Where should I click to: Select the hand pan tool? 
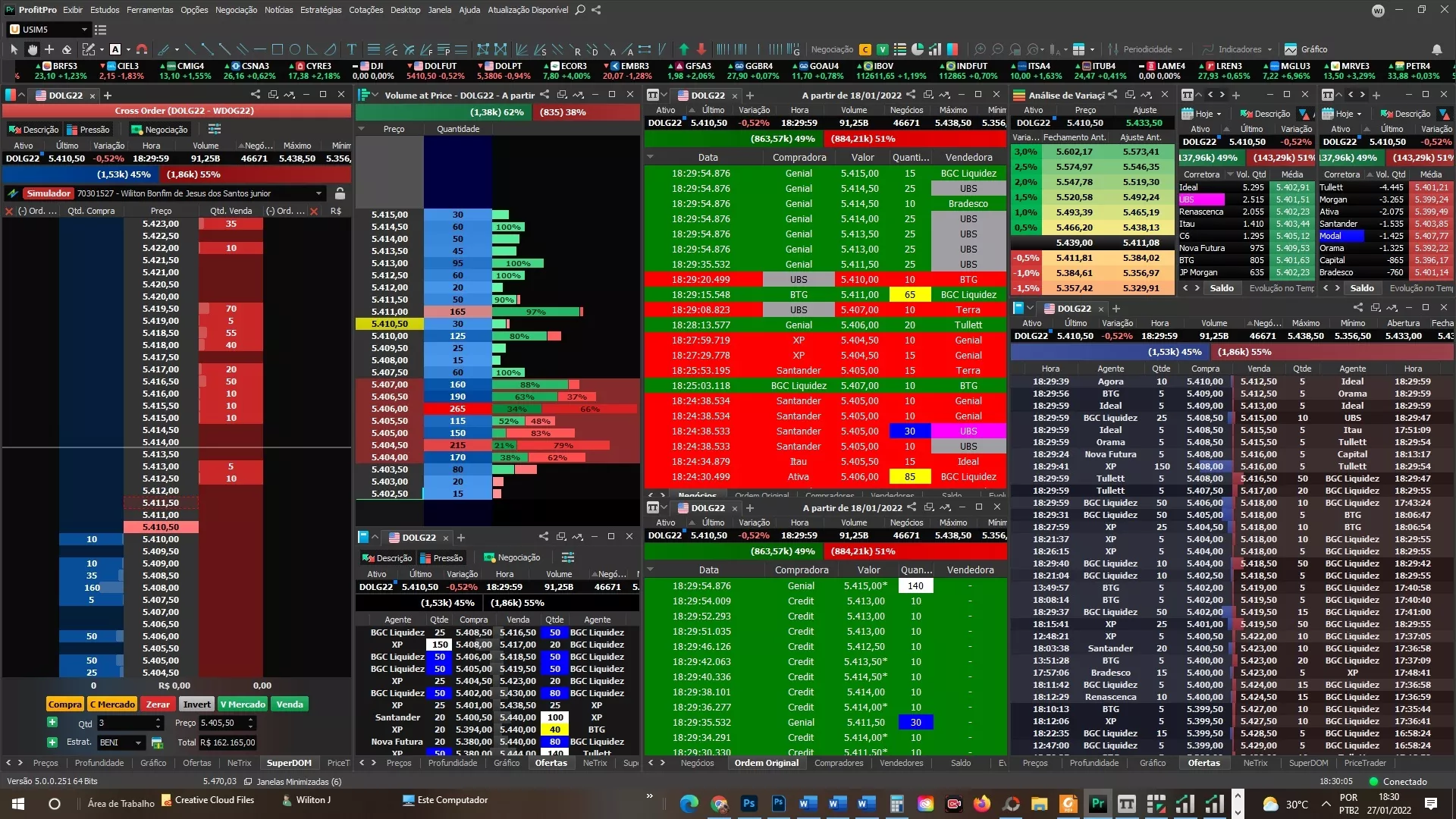tap(32, 49)
